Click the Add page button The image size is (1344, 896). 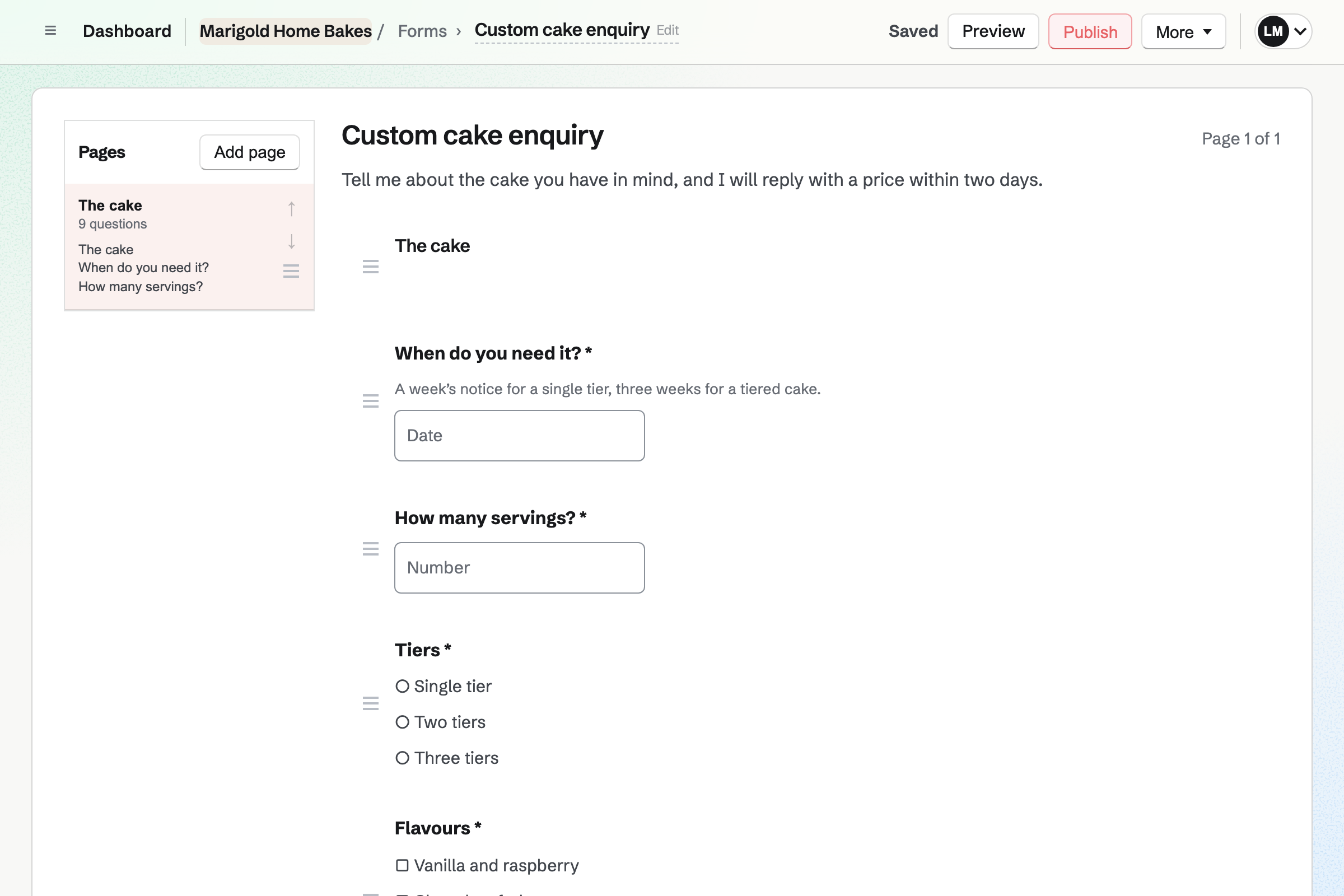[250, 152]
